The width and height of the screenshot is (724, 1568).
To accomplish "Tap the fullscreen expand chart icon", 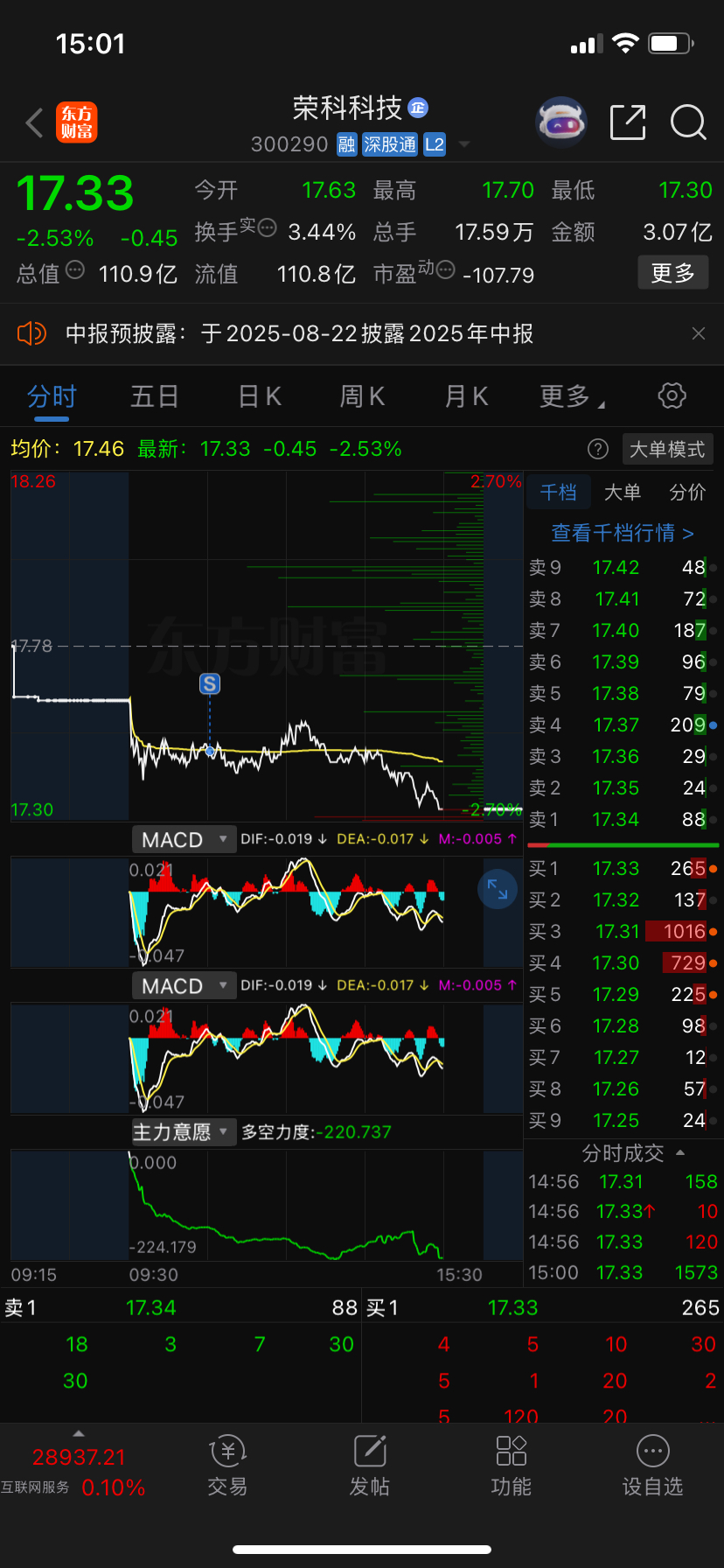I will point(498,889).
